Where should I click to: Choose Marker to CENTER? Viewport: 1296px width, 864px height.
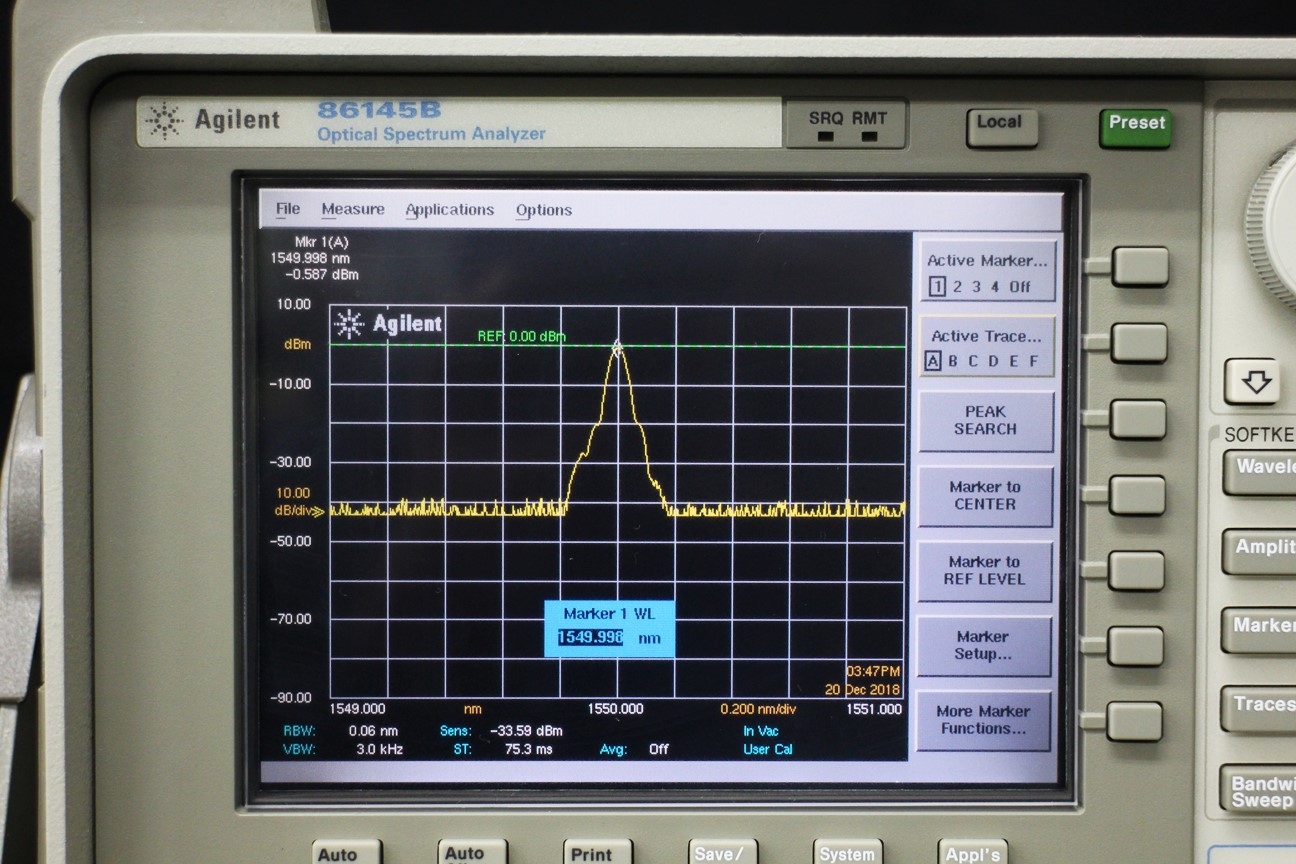[x=985, y=496]
